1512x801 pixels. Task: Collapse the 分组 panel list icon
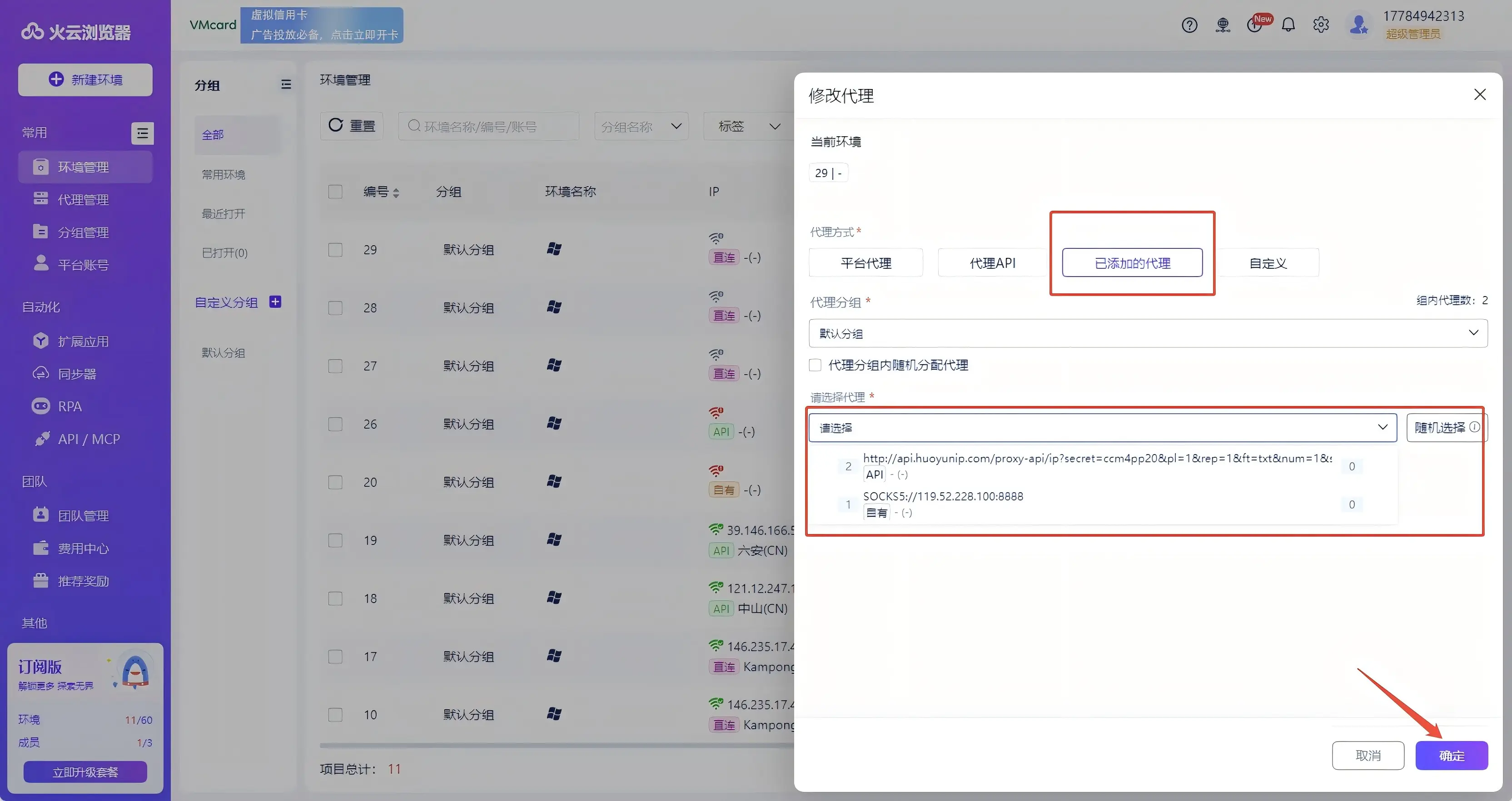pyautogui.click(x=286, y=84)
